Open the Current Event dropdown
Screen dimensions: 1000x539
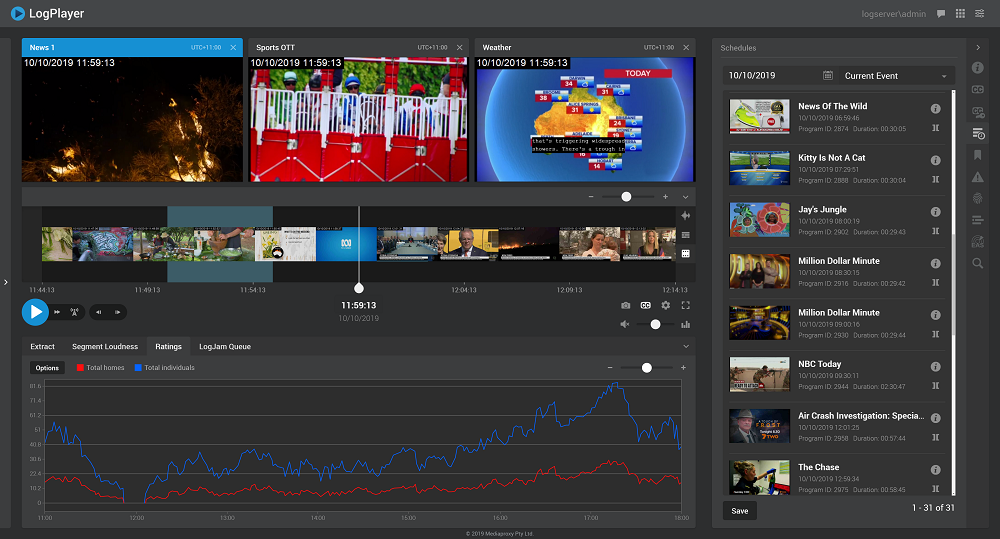(895, 75)
